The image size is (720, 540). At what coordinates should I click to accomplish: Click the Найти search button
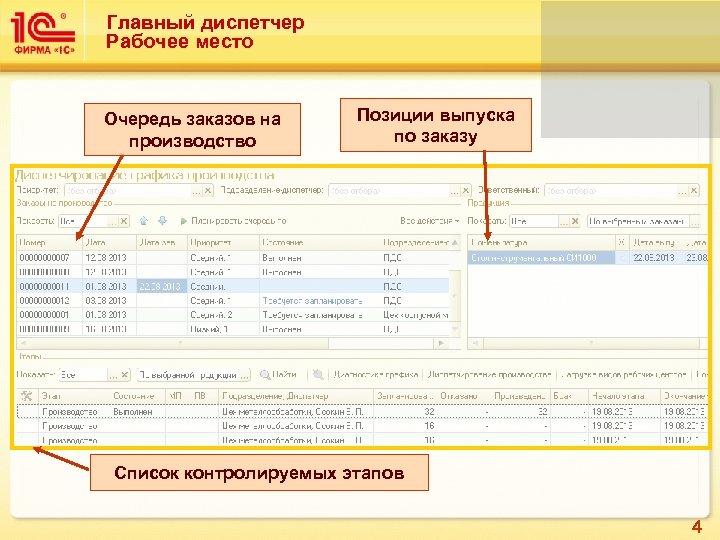tap(278, 375)
